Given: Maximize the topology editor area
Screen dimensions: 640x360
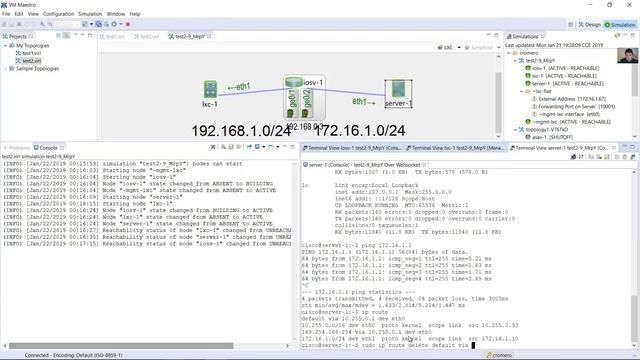Looking at the screenshot, I should (497, 36).
